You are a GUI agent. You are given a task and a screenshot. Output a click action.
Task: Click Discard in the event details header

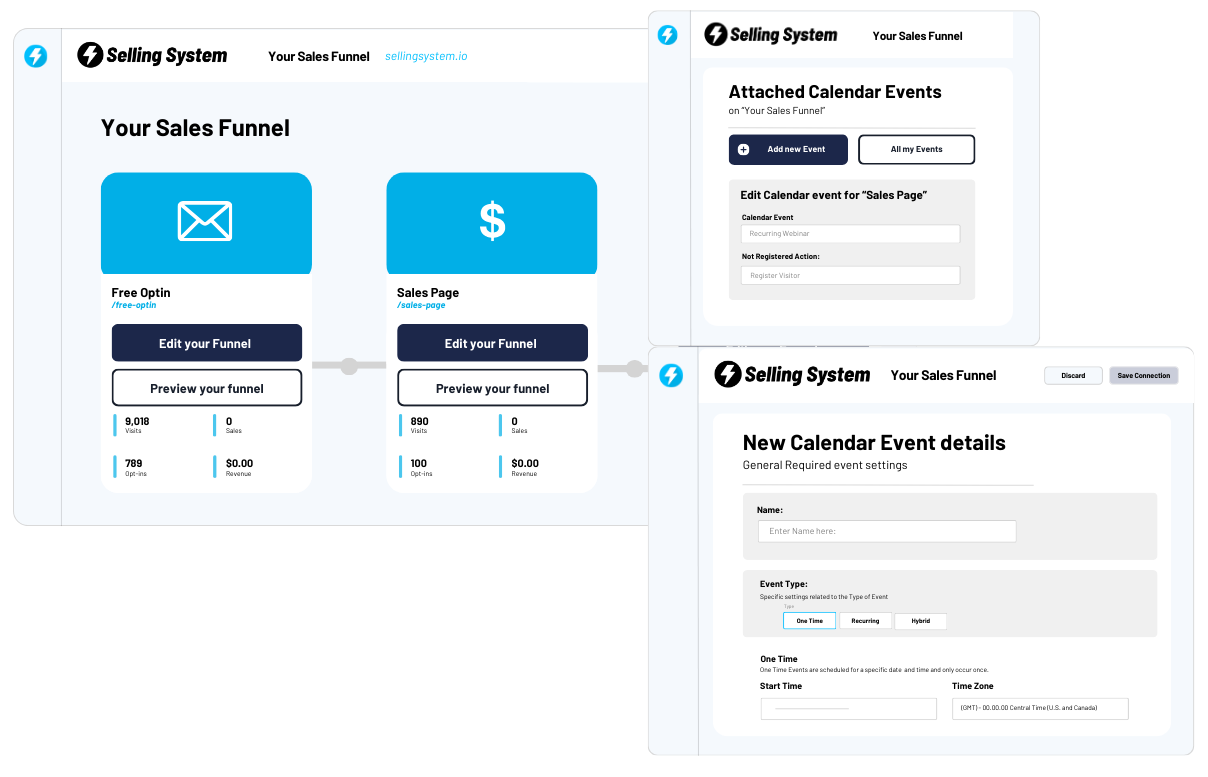(x=1073, y=375)
